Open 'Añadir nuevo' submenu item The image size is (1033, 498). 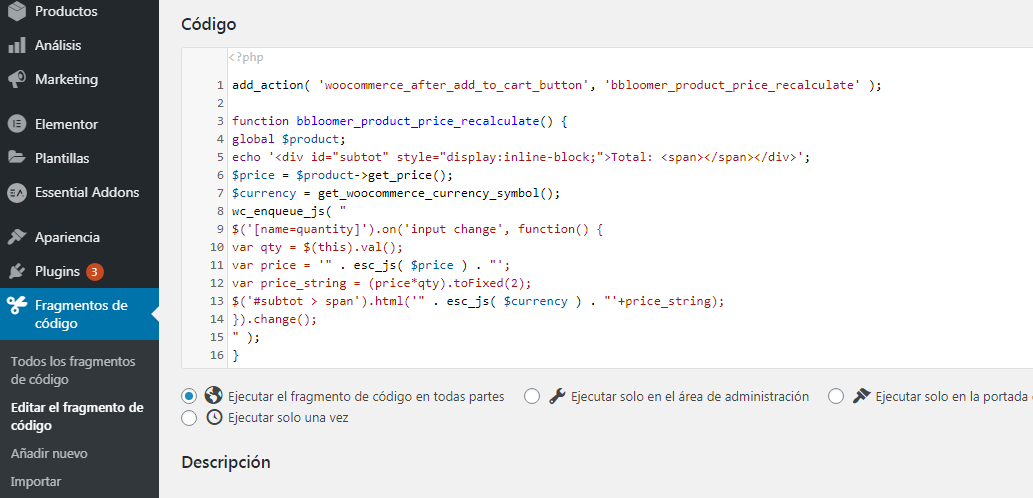[x=49, y=454]
